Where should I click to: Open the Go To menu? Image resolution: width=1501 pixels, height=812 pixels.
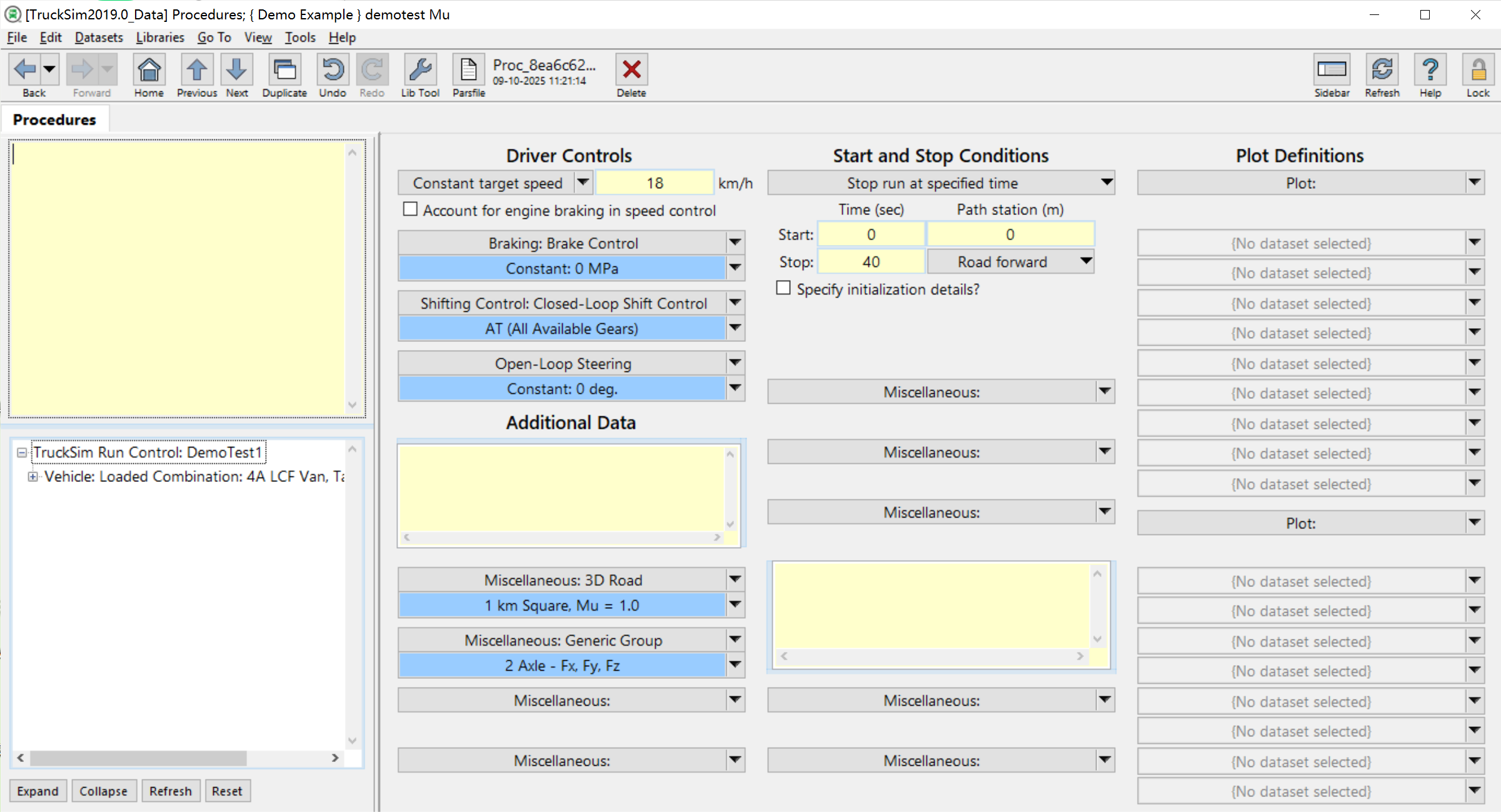pos(214,38)
